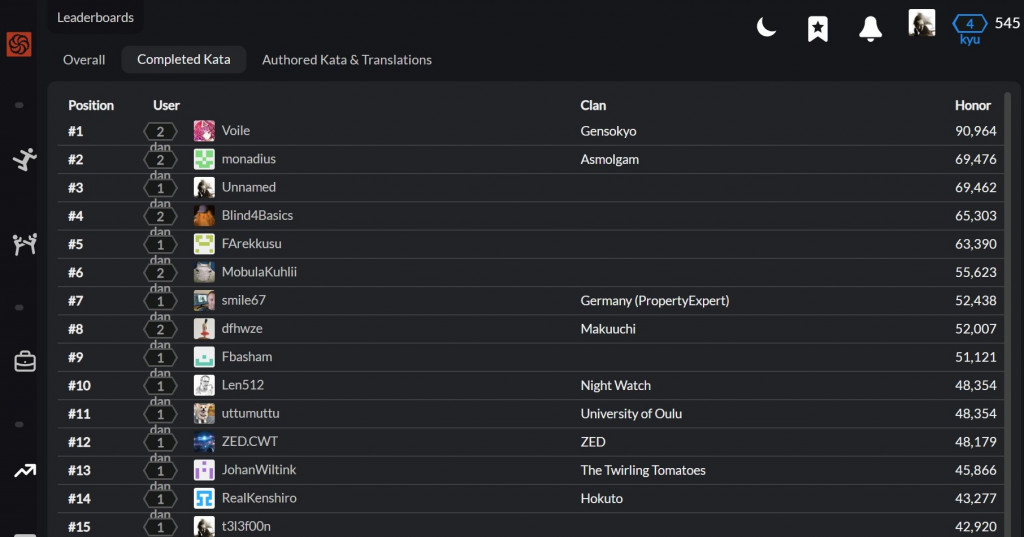This screenshot has height=537, width=1024.
Task: Open the user profile link for Voile
Action: click(x=236, y=131)
